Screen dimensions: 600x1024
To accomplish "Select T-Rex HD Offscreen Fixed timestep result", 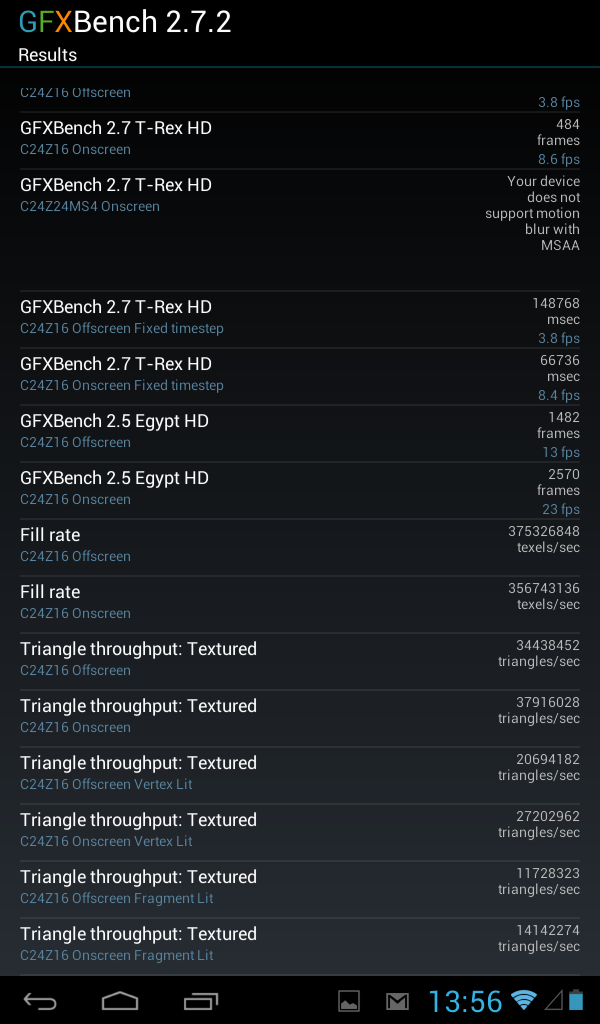I will point(300,320).
